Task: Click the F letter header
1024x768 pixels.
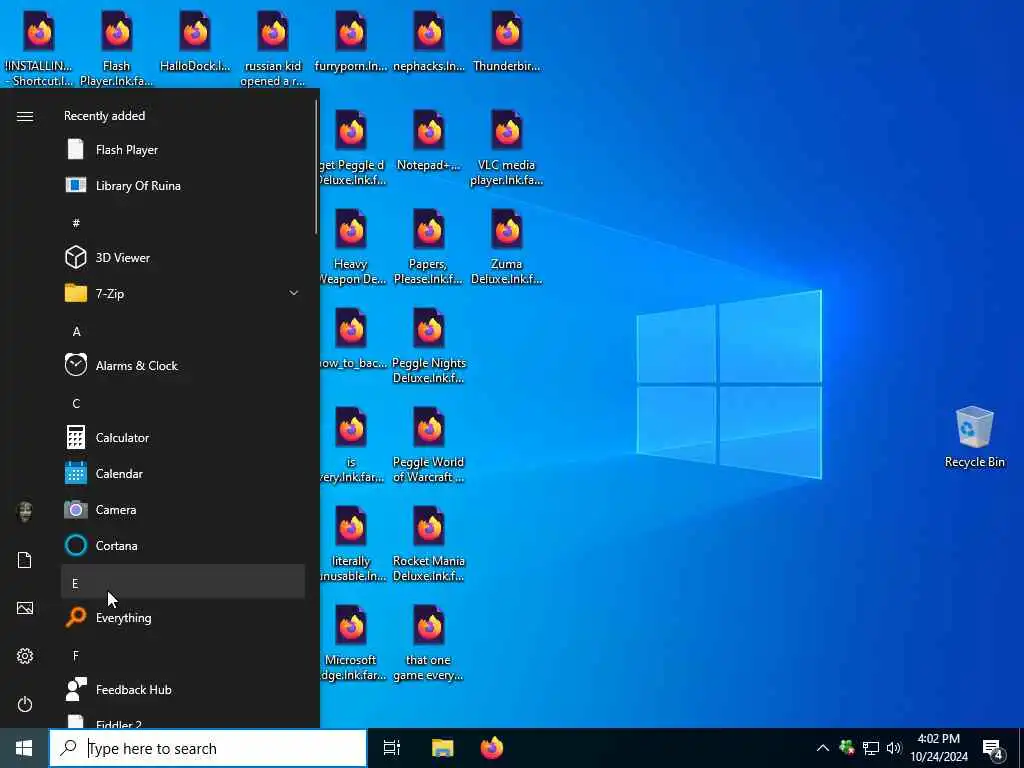Action: pos(183,654)
